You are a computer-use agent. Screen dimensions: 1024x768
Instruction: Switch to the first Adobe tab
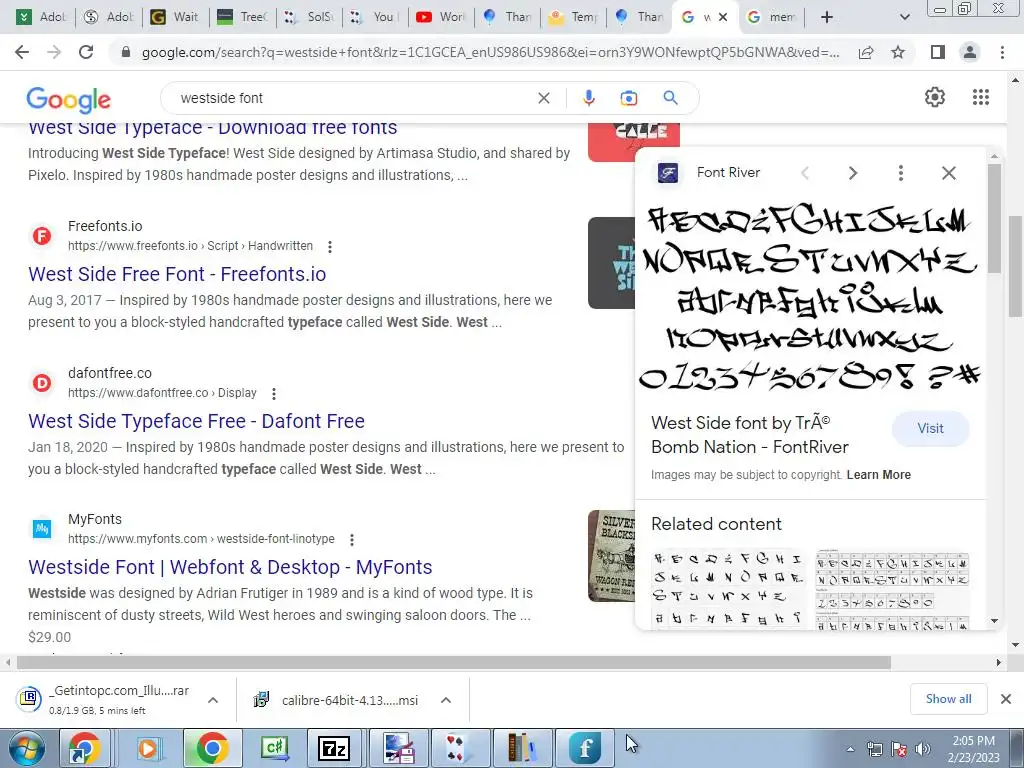[x=40, y=17]
